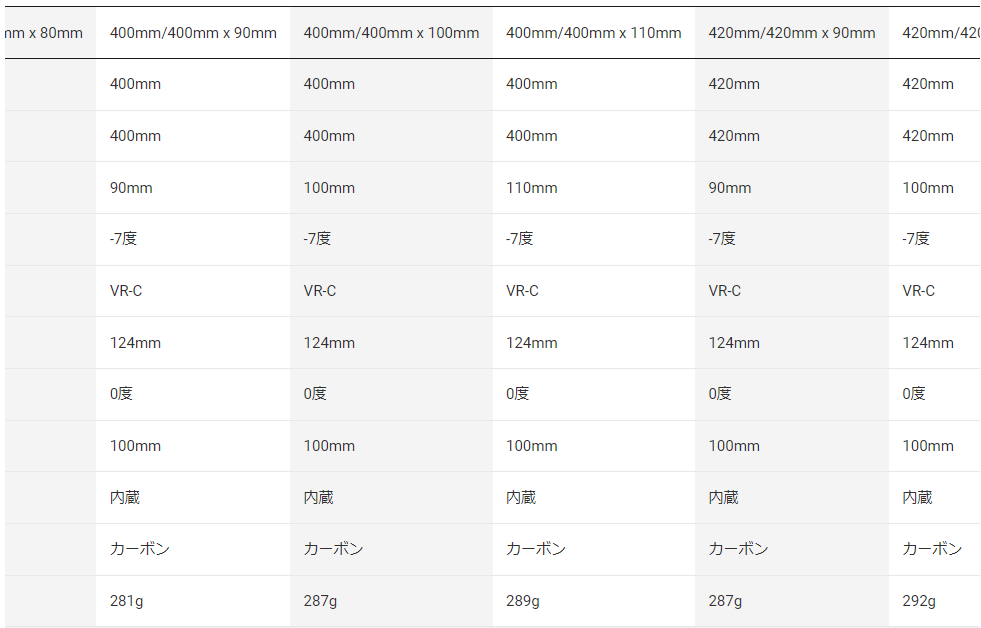
Task: Click the -7度 cell under 400mm x 110mm
Action: tap(519, 239)
